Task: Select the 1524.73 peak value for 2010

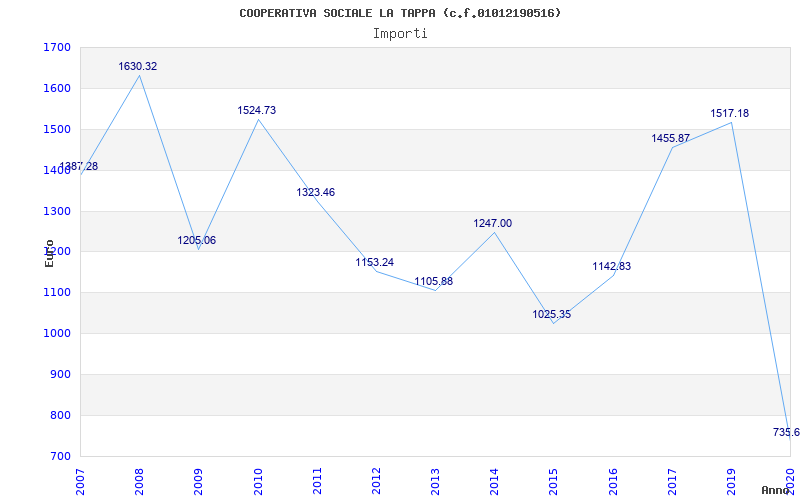Action: 257,110
